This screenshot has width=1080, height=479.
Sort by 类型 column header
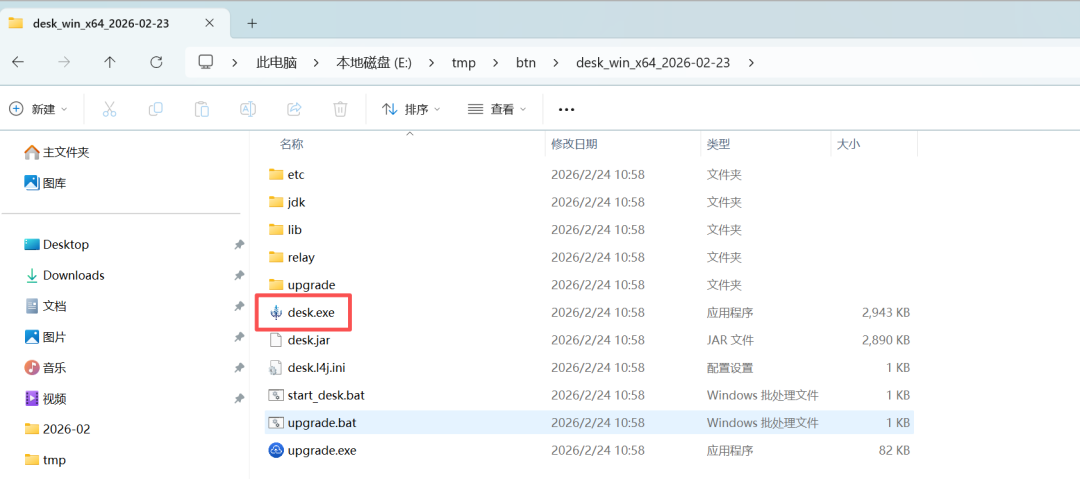pos(718,145)
